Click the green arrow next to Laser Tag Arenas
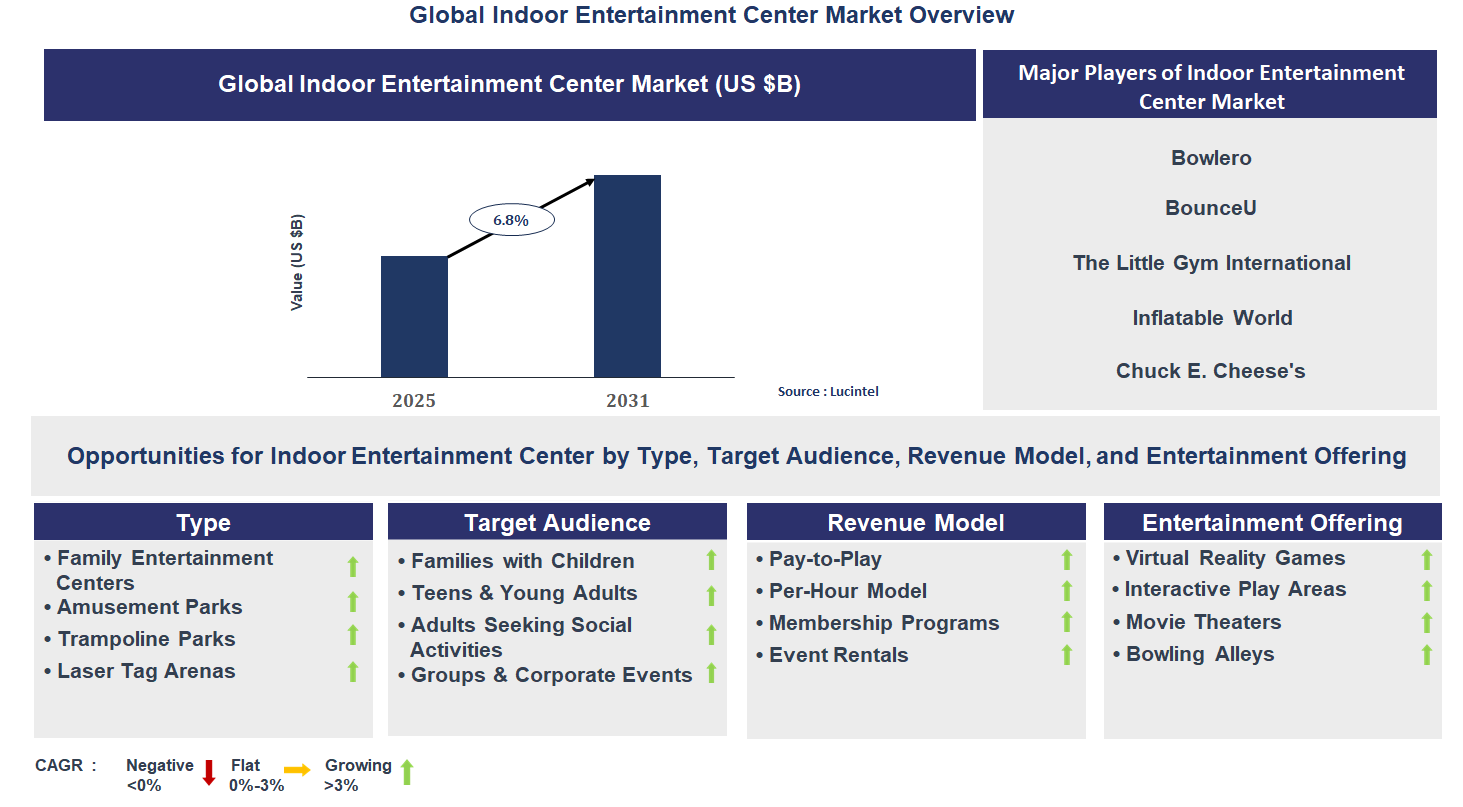Viewport: 1463px width, 807px height. pyautogui.click(x=352, y=671)
